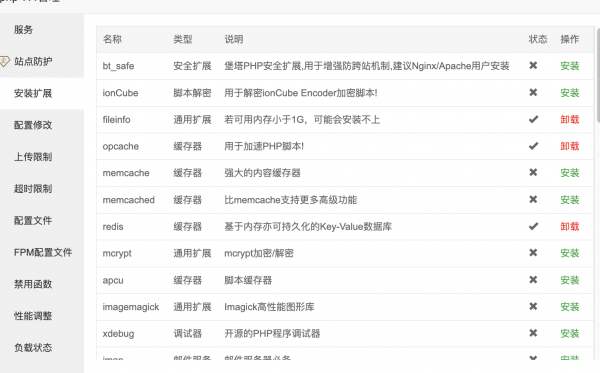The width and height of the screenshot is (600, 373).
Task: Click description 开源的PHP程序调试器
Action: (x=272, y=334)
